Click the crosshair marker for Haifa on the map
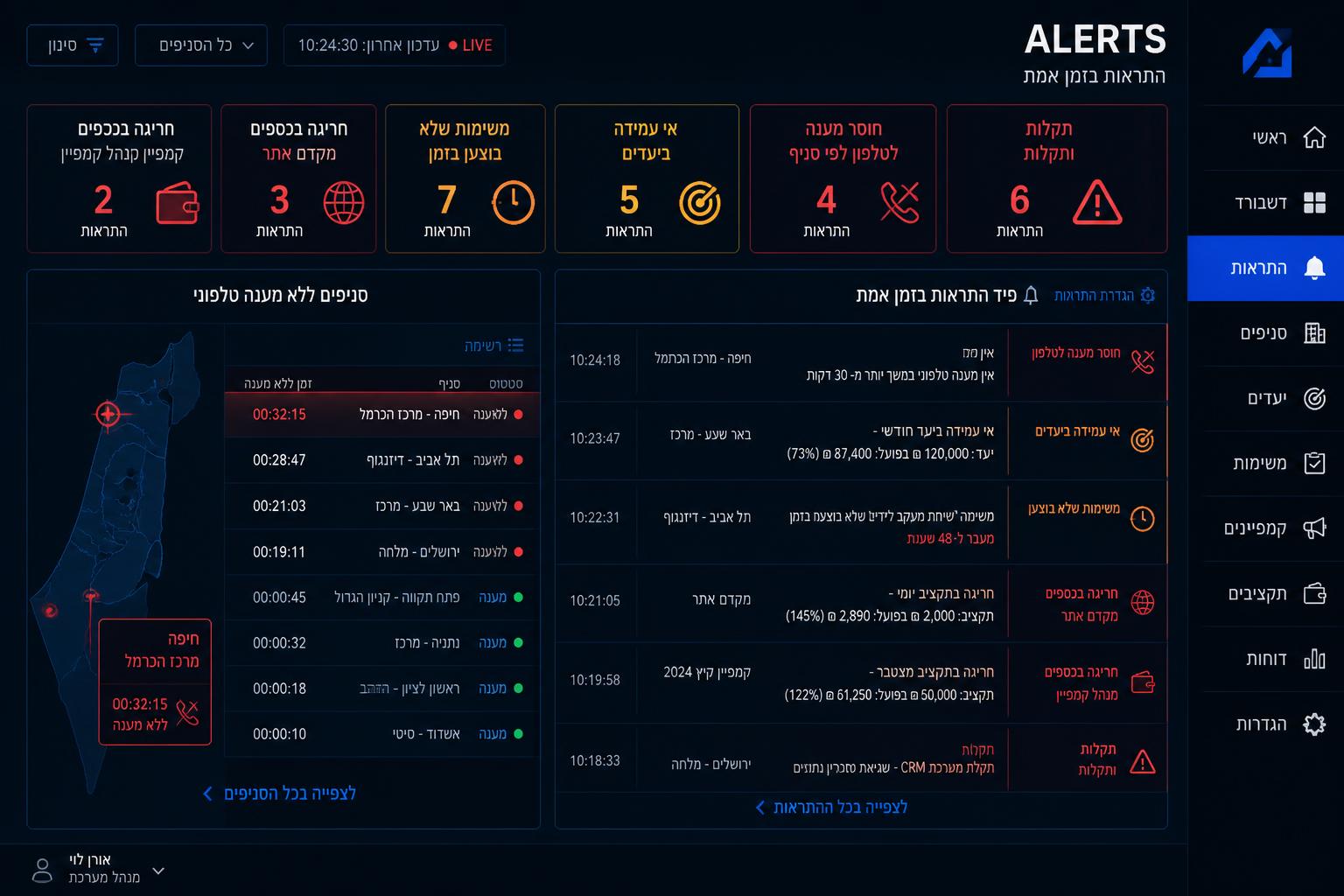The image size is (1344, 896). coord(108,414)
